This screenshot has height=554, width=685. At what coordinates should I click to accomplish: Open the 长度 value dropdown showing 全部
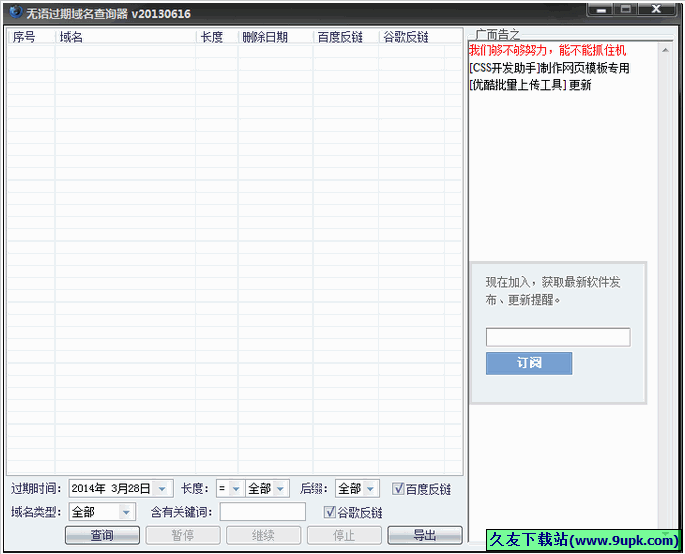[280, 489]
